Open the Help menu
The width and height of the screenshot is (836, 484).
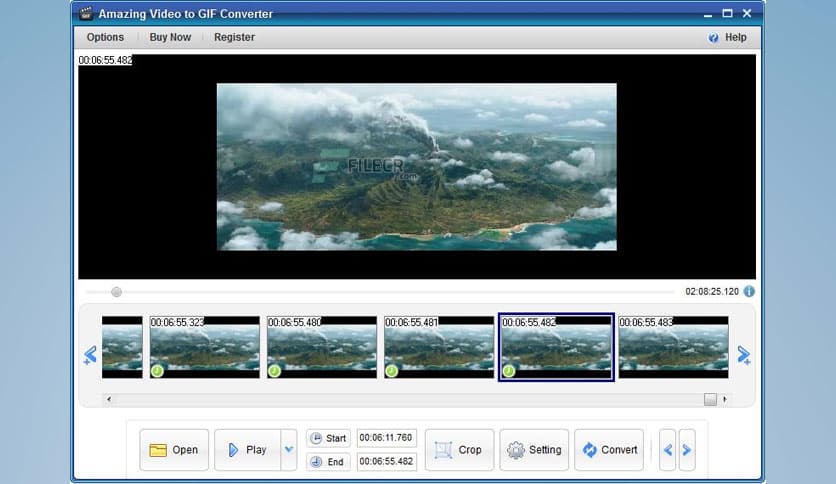point(728,37)
